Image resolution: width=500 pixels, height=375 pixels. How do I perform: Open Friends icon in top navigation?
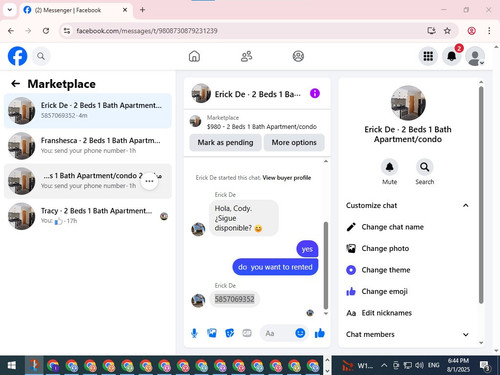[246, 56]
